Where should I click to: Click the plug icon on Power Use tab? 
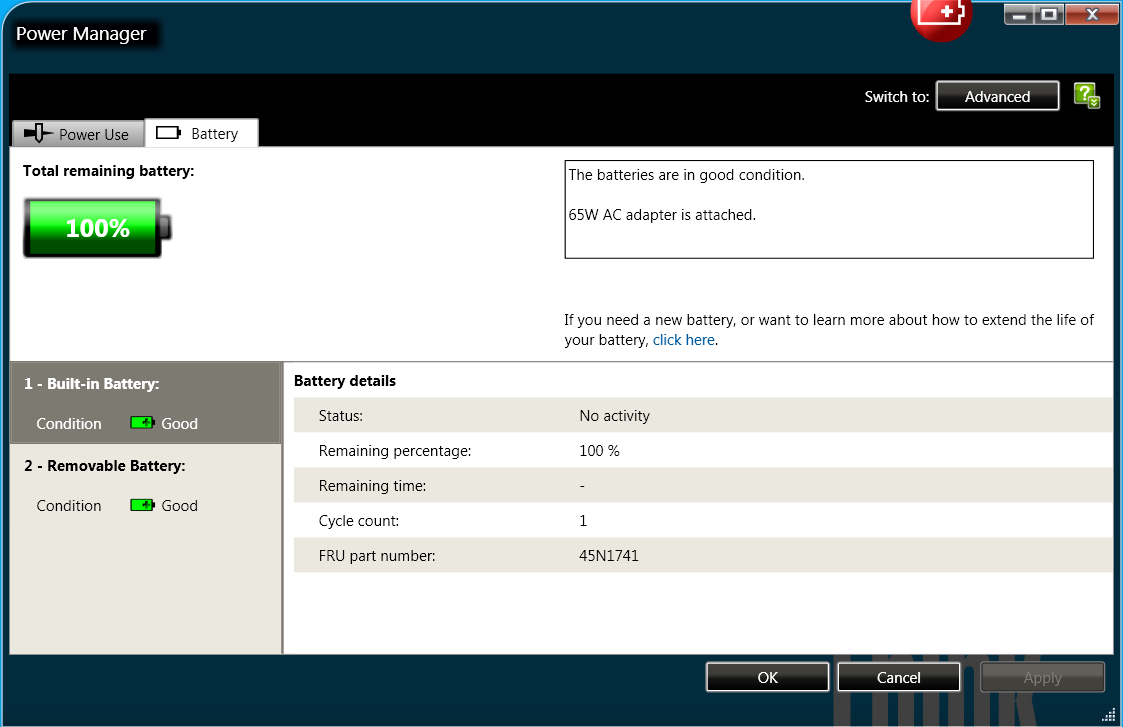tap(38, 133)
